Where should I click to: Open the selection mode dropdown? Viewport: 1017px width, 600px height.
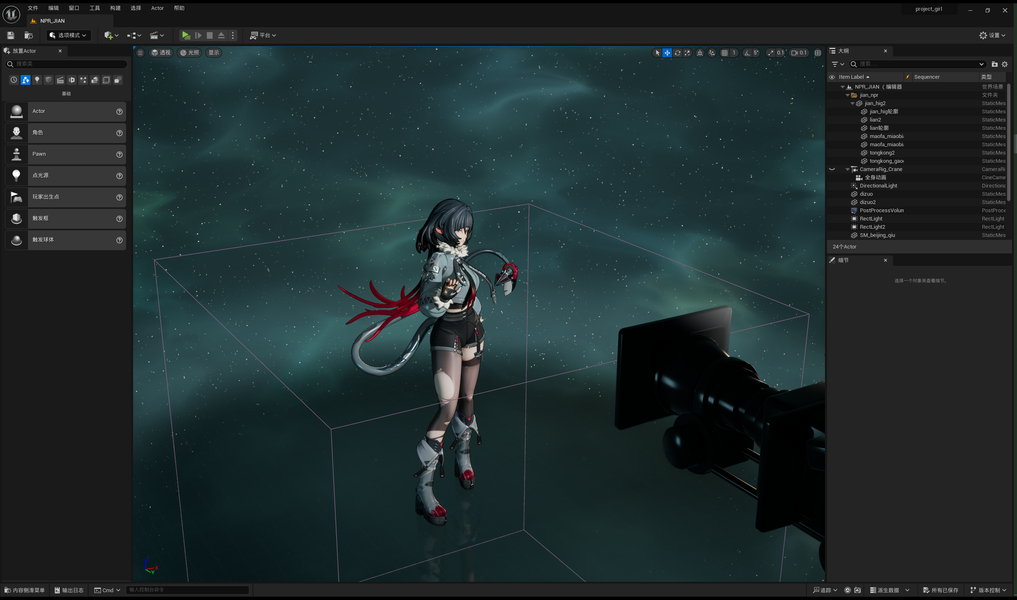point(68,35)
